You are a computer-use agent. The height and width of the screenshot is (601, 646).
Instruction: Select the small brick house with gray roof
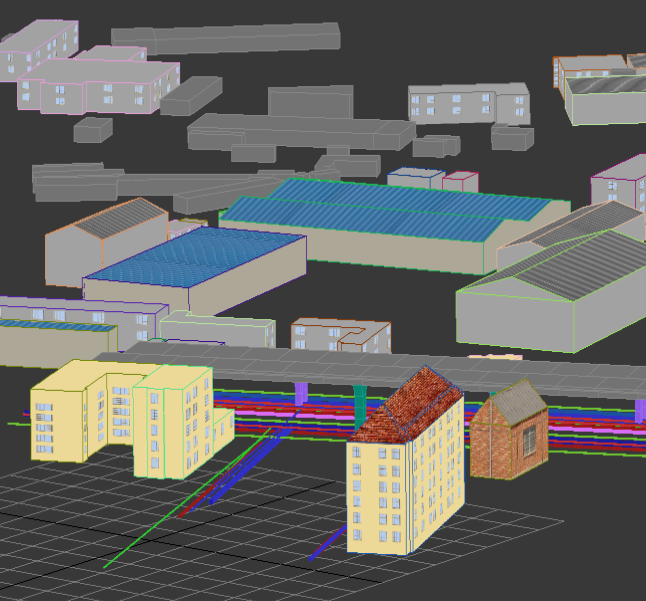coord(509,430)
